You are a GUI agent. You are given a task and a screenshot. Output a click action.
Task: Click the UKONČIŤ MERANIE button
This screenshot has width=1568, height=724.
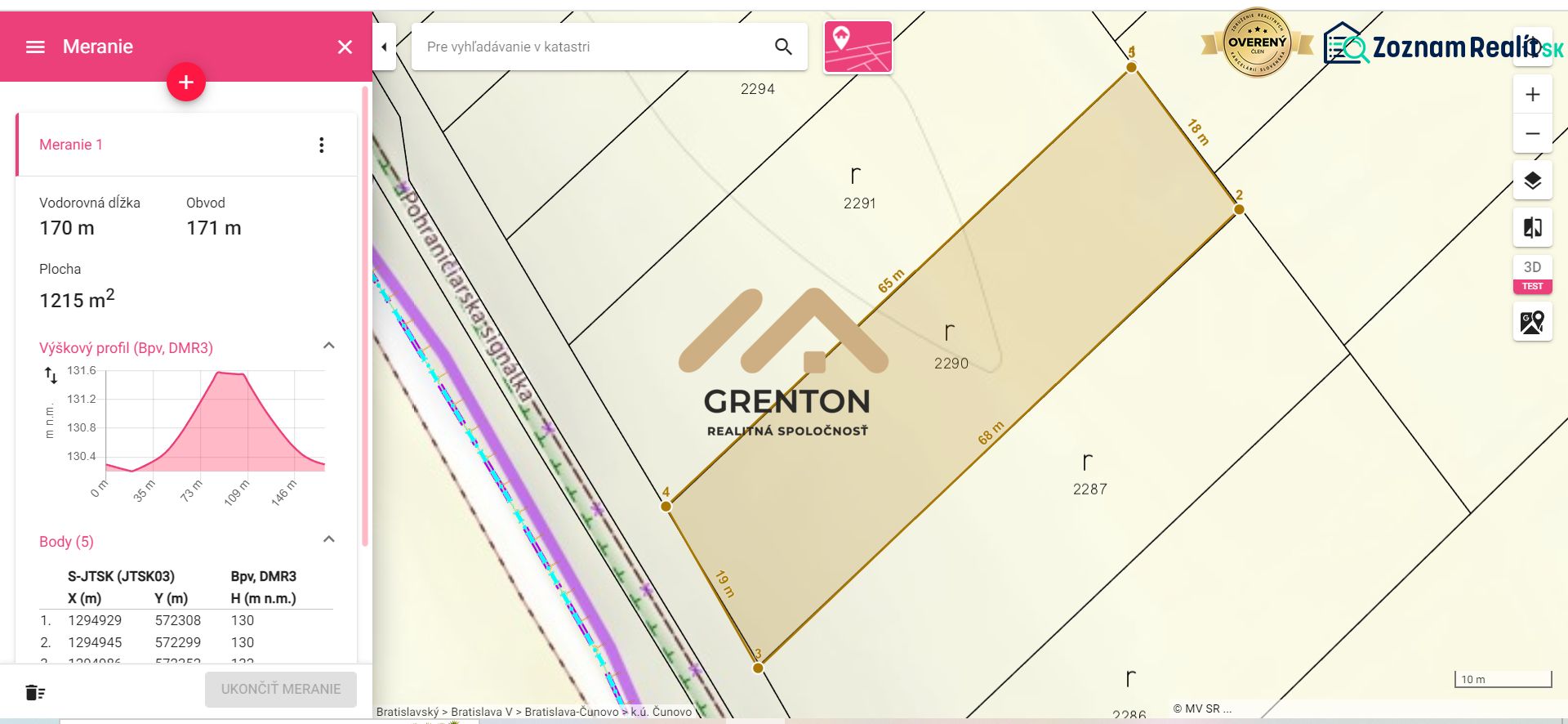[281, 689]
